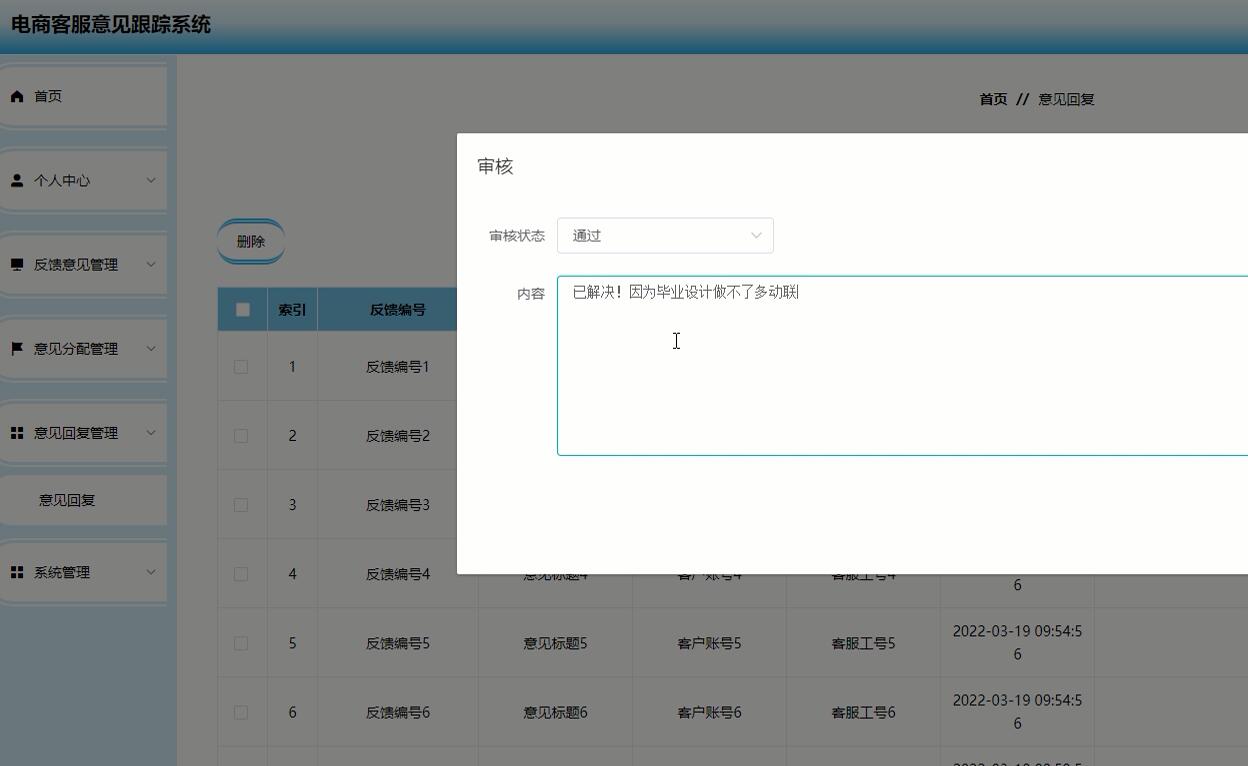Click the 索引 column header
This screenshot has width=1248, height=766.
(292, 310)
